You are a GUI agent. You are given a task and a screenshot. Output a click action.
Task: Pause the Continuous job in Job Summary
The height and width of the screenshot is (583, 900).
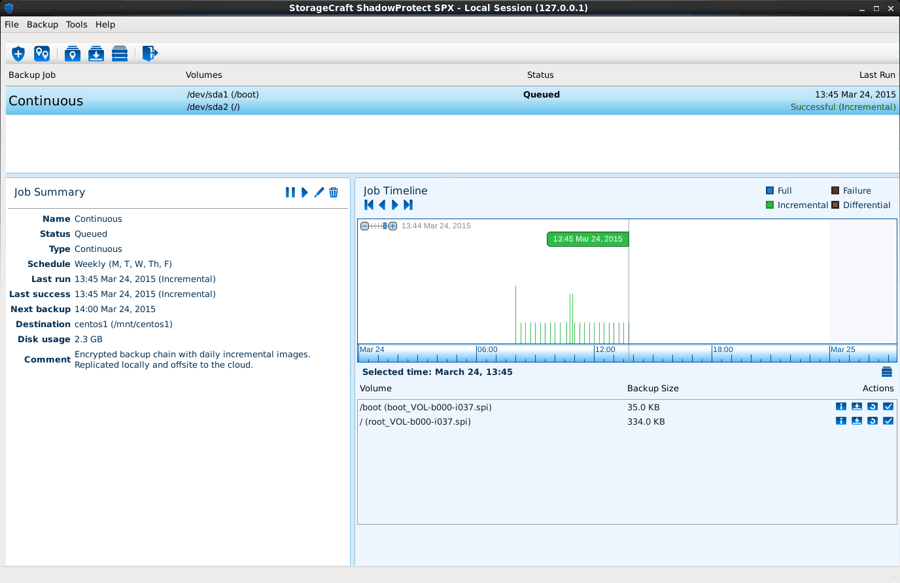[x=290, y=192]
